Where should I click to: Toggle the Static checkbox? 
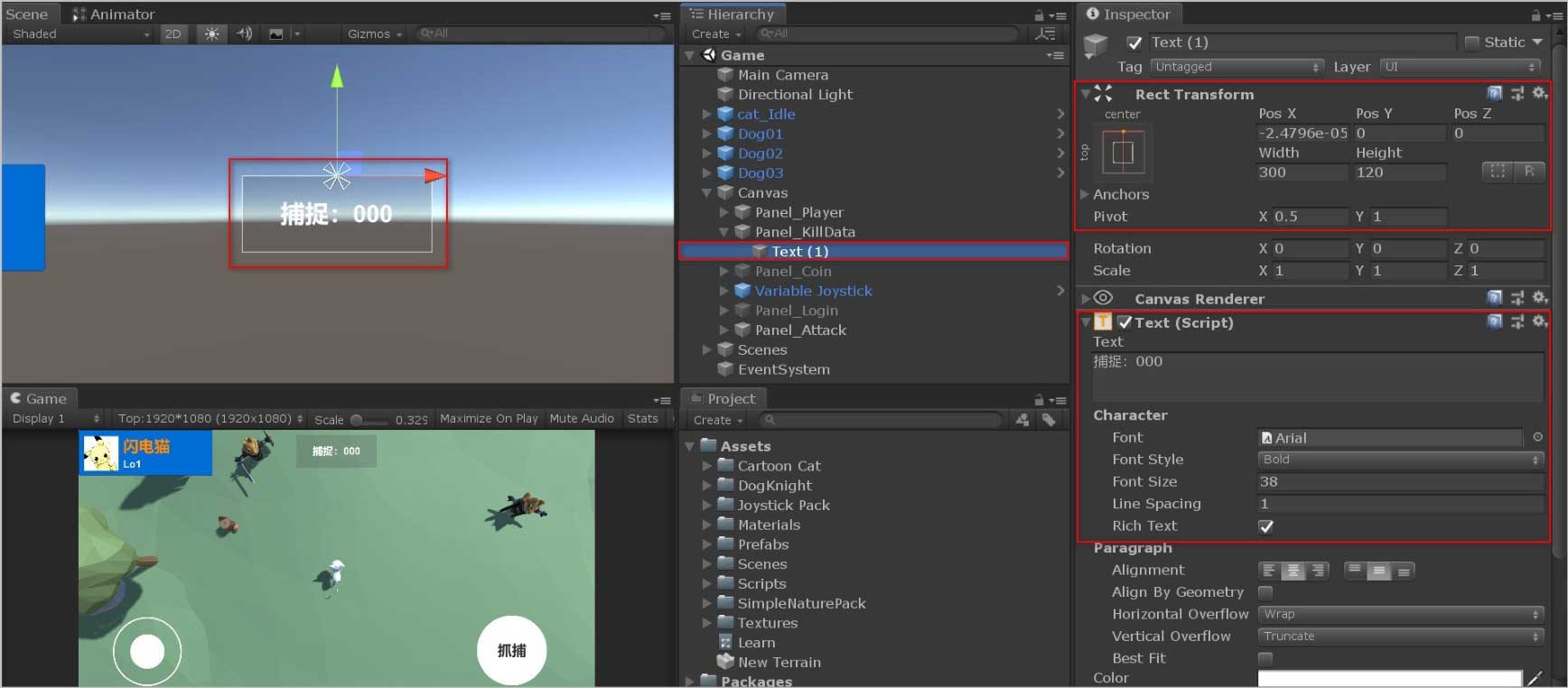1471,42
